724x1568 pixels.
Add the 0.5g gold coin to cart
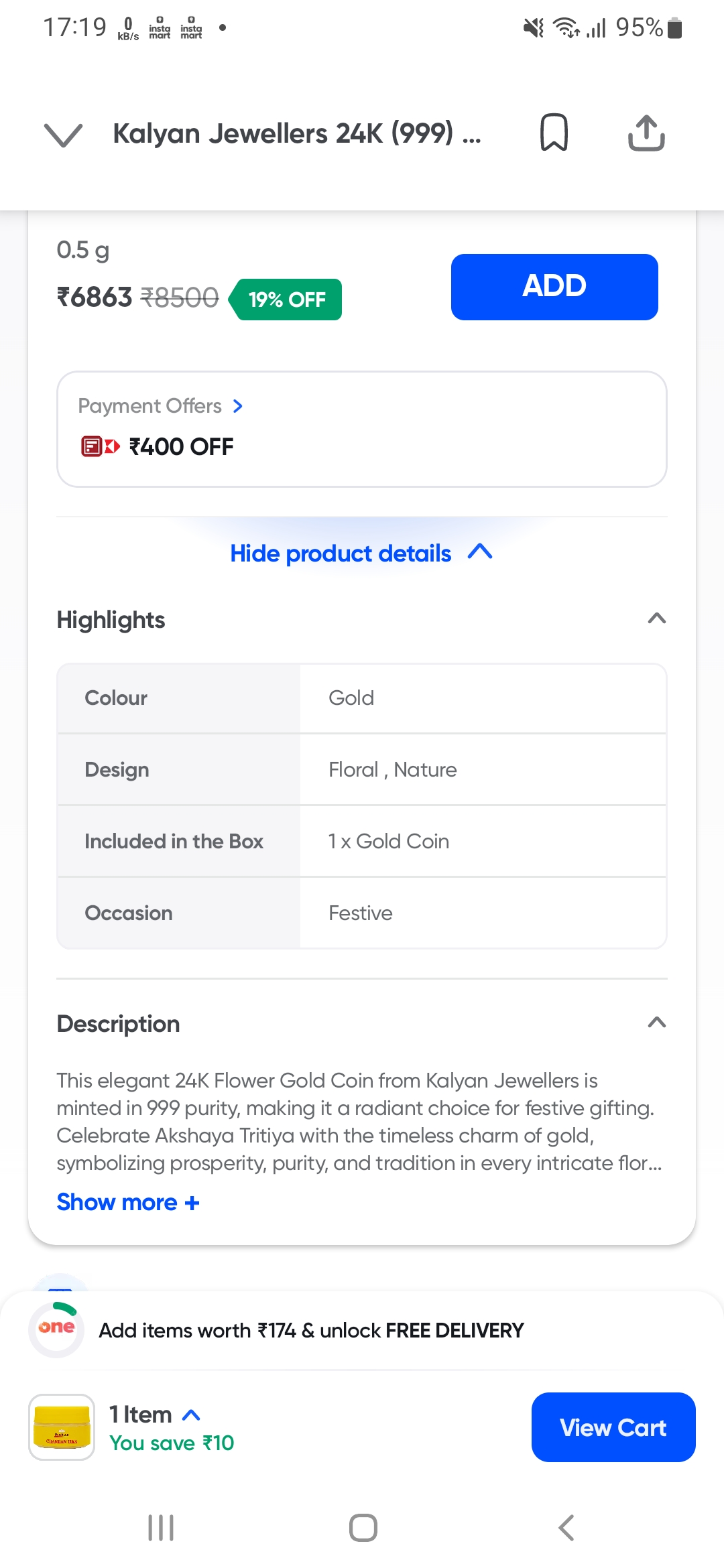554,286
